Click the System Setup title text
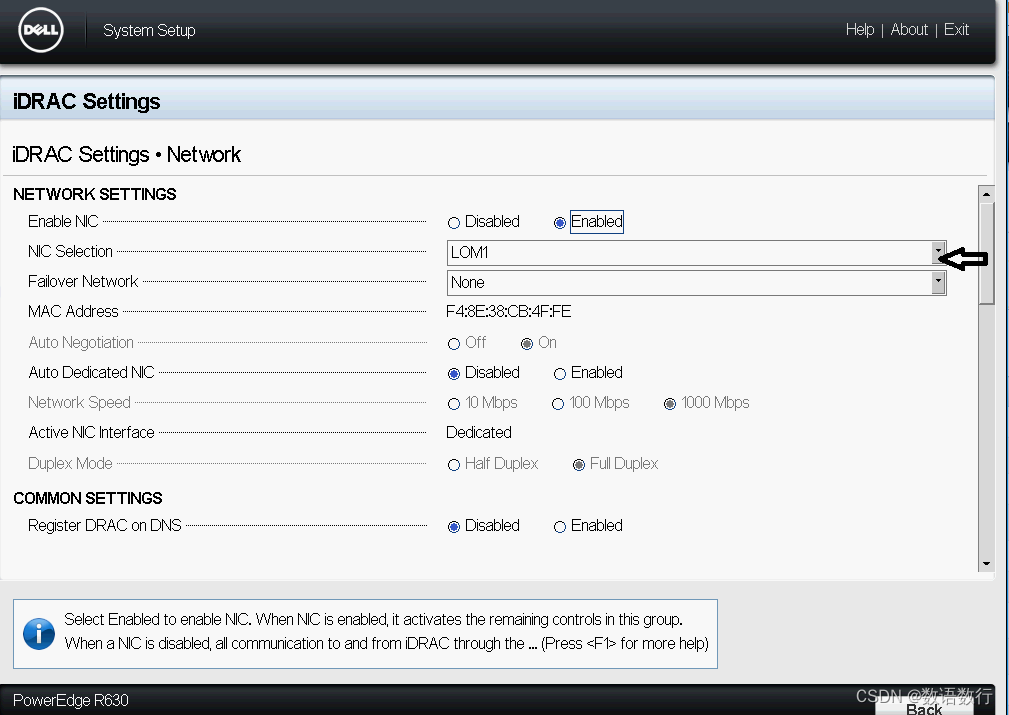Image resolution: width=1009 pixels, height=715 pixels. [x=149, y=30]
